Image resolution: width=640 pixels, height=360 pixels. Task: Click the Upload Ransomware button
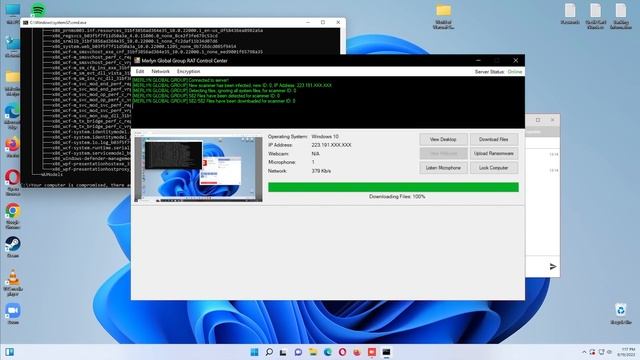click(494, 153)
